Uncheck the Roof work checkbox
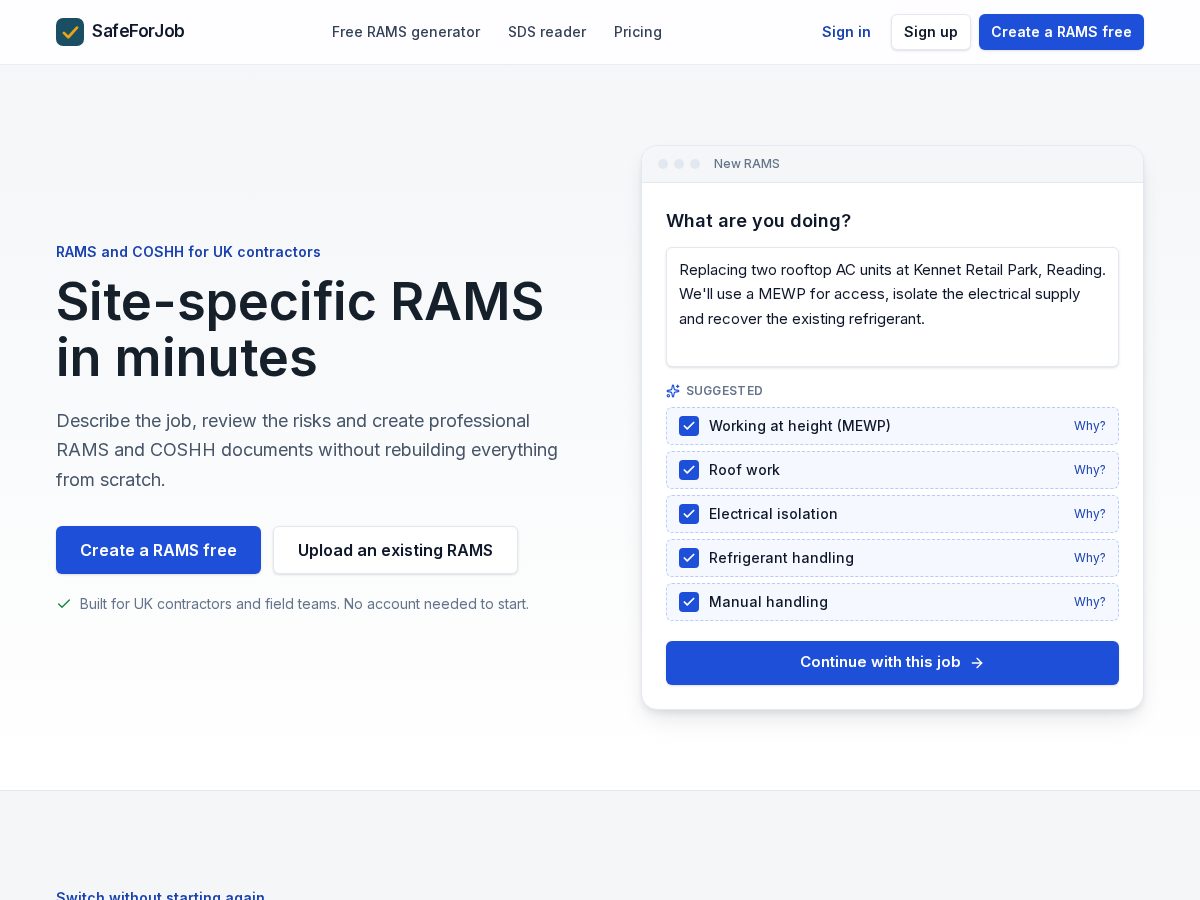The height and width of the screenshot is (900, 1200). coord(689,470)
